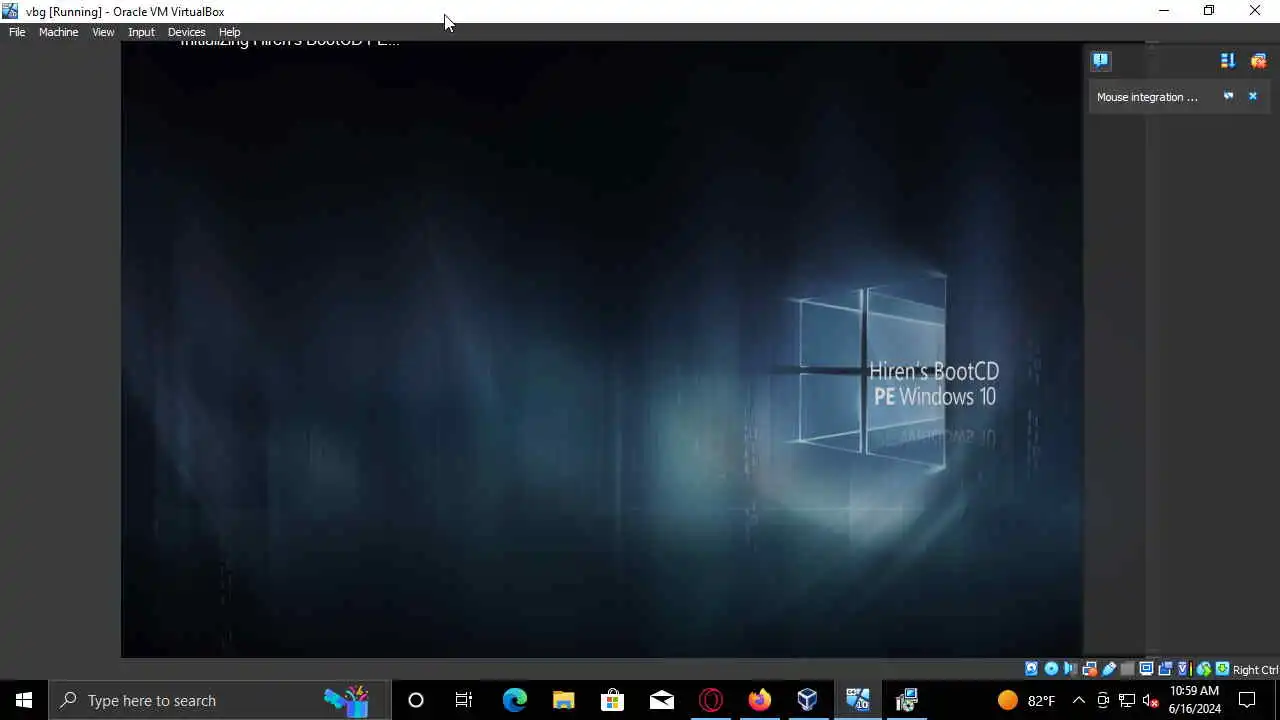
Task: Click the Mouse integration suppress icon
Action: (x=1228, y=96)
